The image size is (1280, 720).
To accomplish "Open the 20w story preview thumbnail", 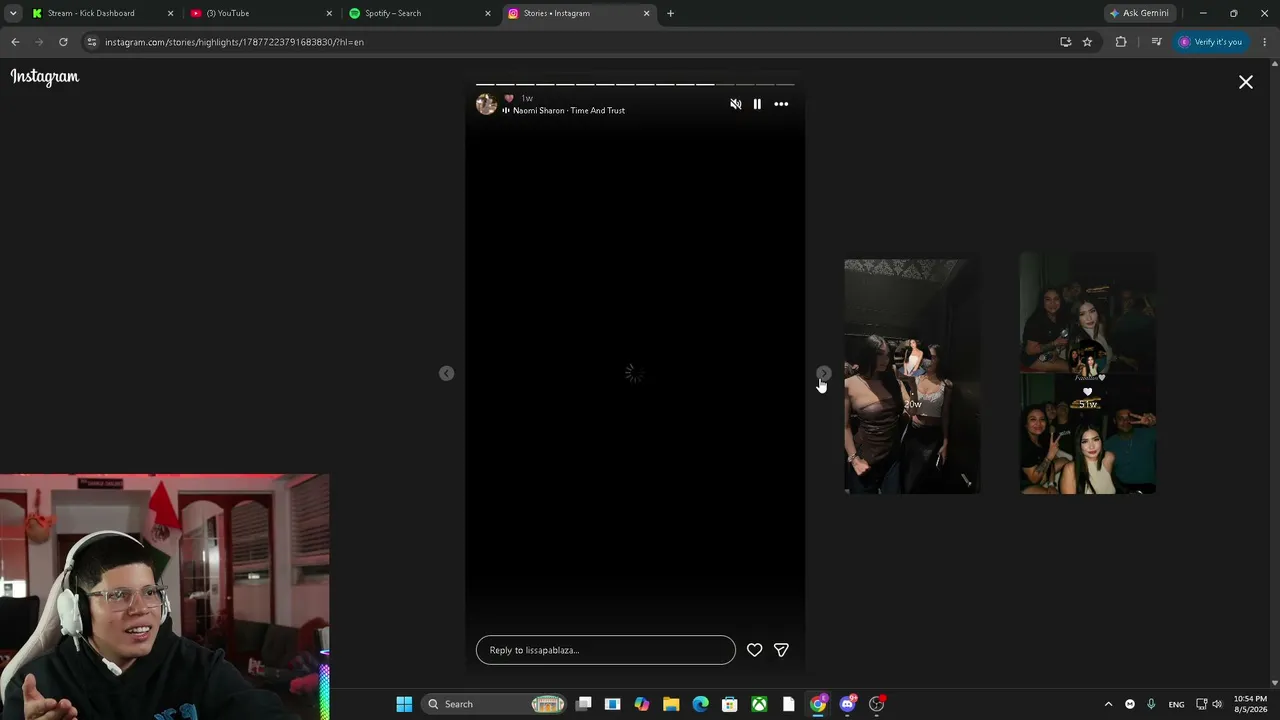I will pos(912,376).
